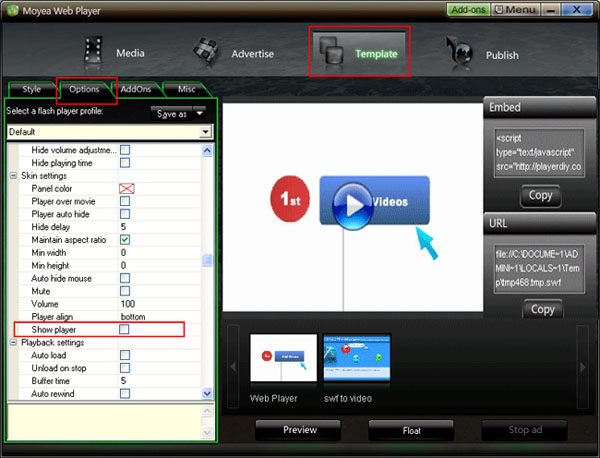This screenshot has height=458, width=600.
Task: Open the Save as dropdown arrow
Action: (199, 113)
